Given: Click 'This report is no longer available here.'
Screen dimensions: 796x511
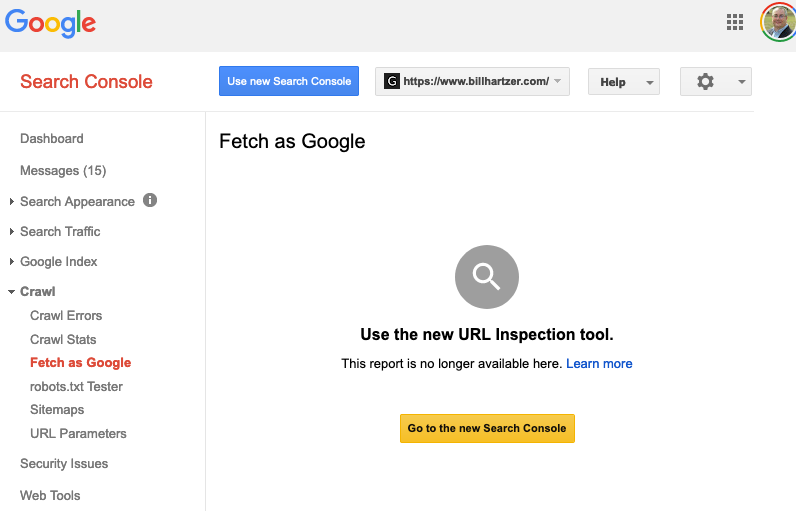Looking at the screenshot, I should [x=451, y=364].
